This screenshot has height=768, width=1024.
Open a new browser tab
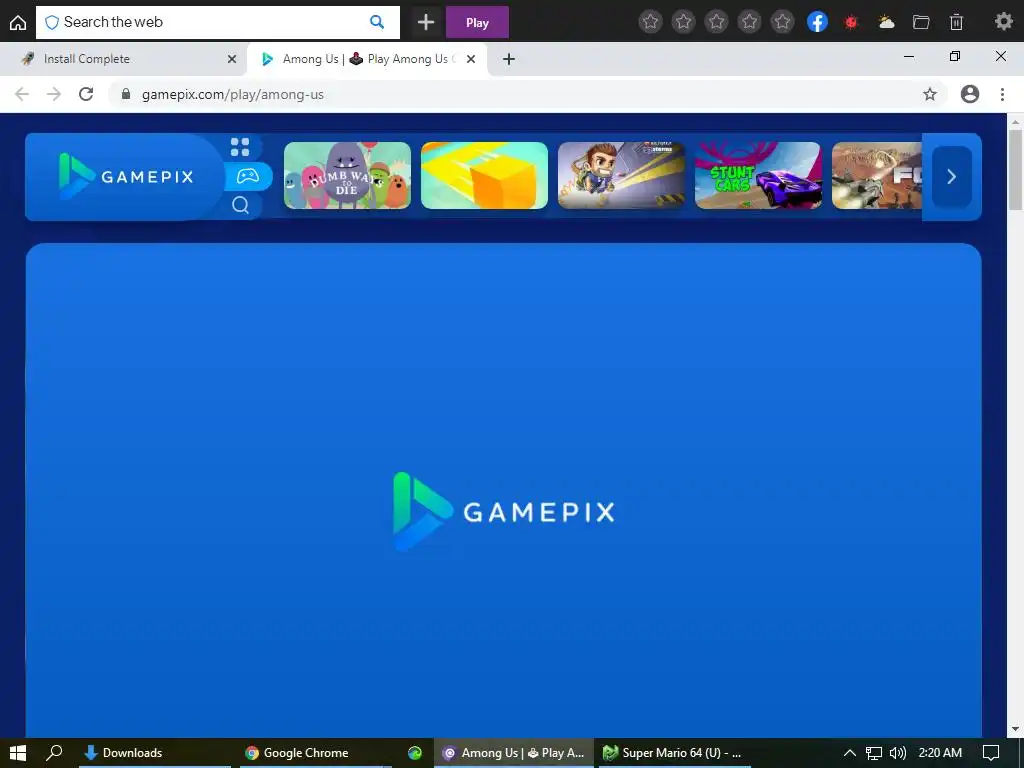pyautogui.click(x=509, y=59)
